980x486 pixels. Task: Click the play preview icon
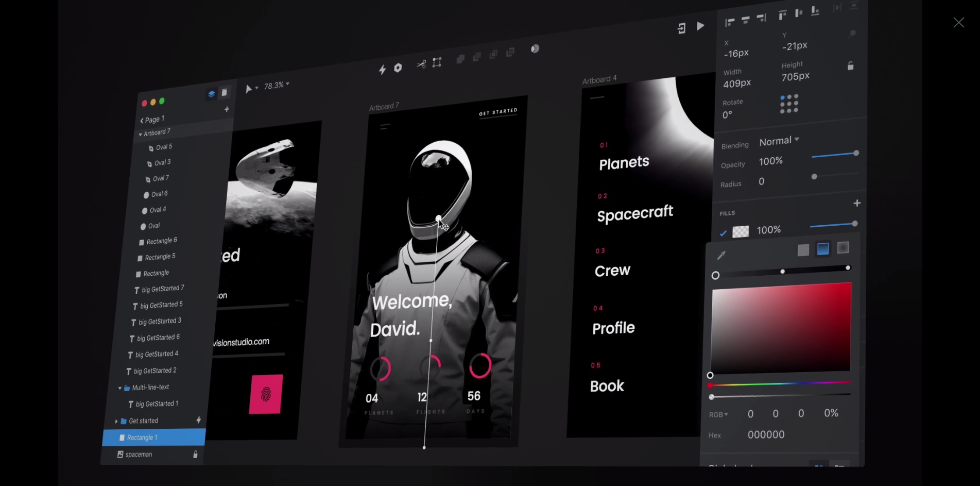(x=700, y=26)
